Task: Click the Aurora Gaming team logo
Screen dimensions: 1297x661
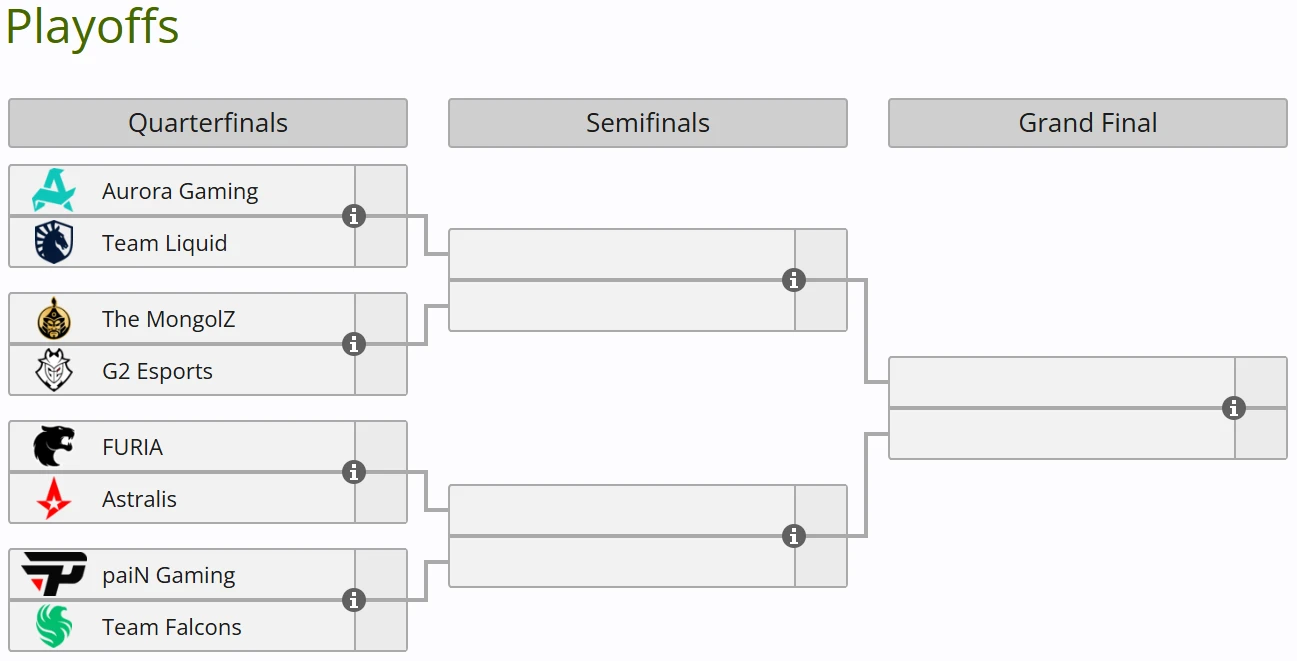Action: tap(54, 190)
